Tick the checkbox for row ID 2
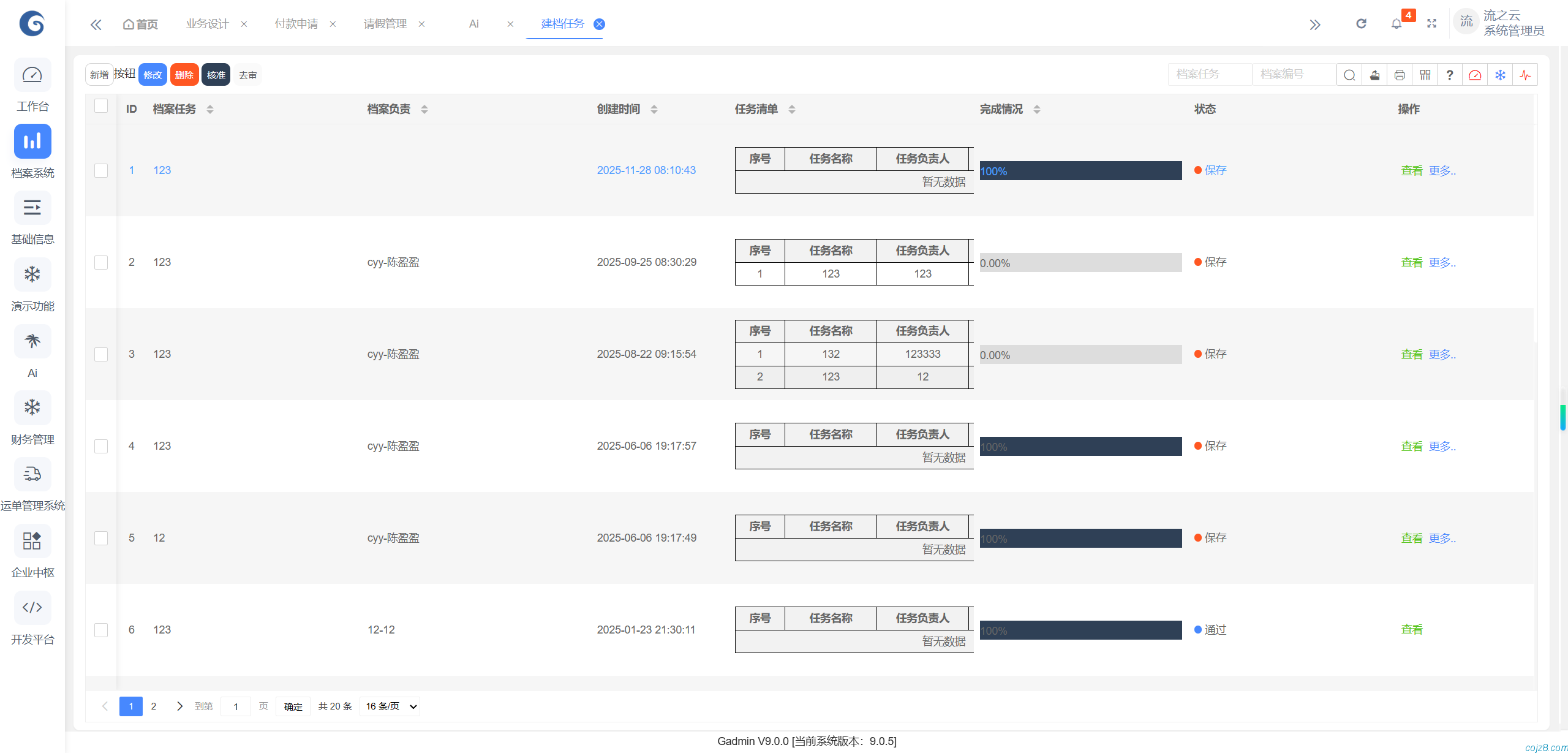 click(101, 262)
